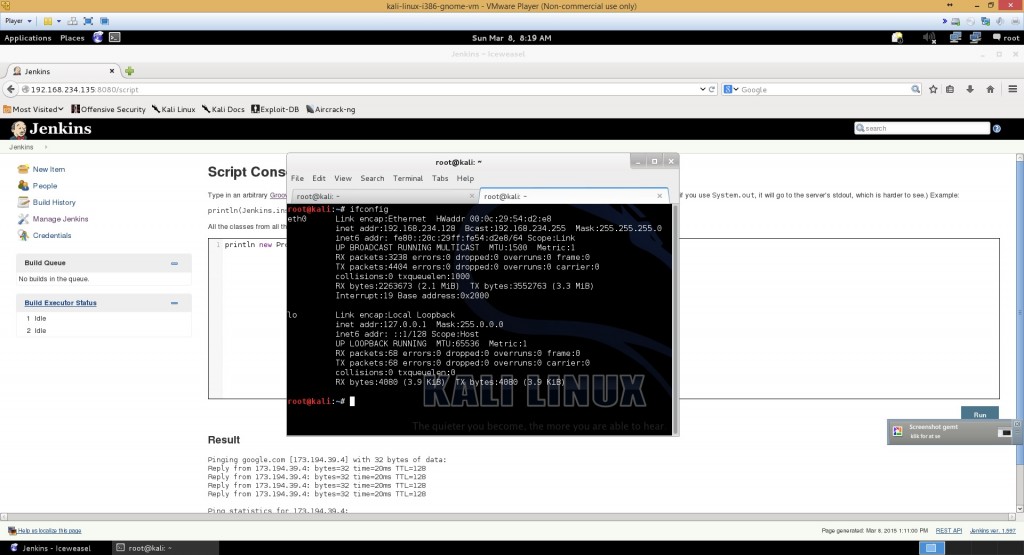Click the volume icon in panel
Screen dimensions: 1024x555
point(929,38)
